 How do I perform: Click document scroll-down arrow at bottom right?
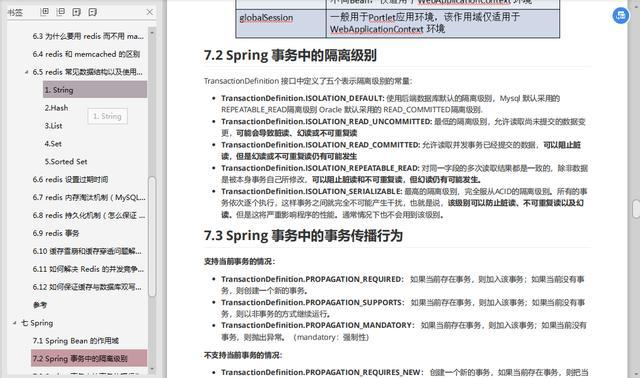pyautogui.click(x=636, y=374)
